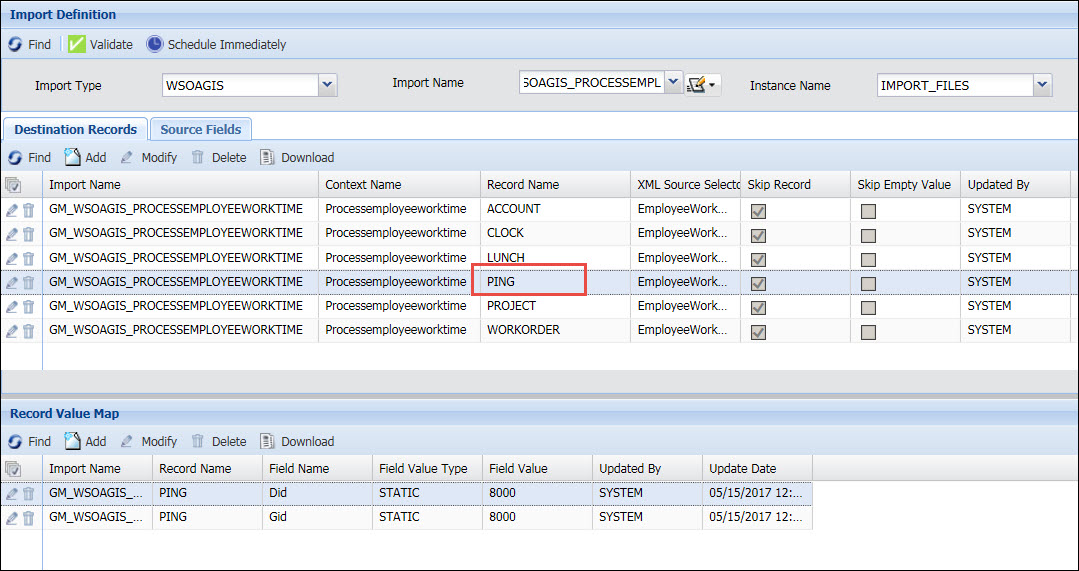Open the Instance Name dropdown
The width and height of the screenshot is (1079, 571).
tap(1042, 85)
